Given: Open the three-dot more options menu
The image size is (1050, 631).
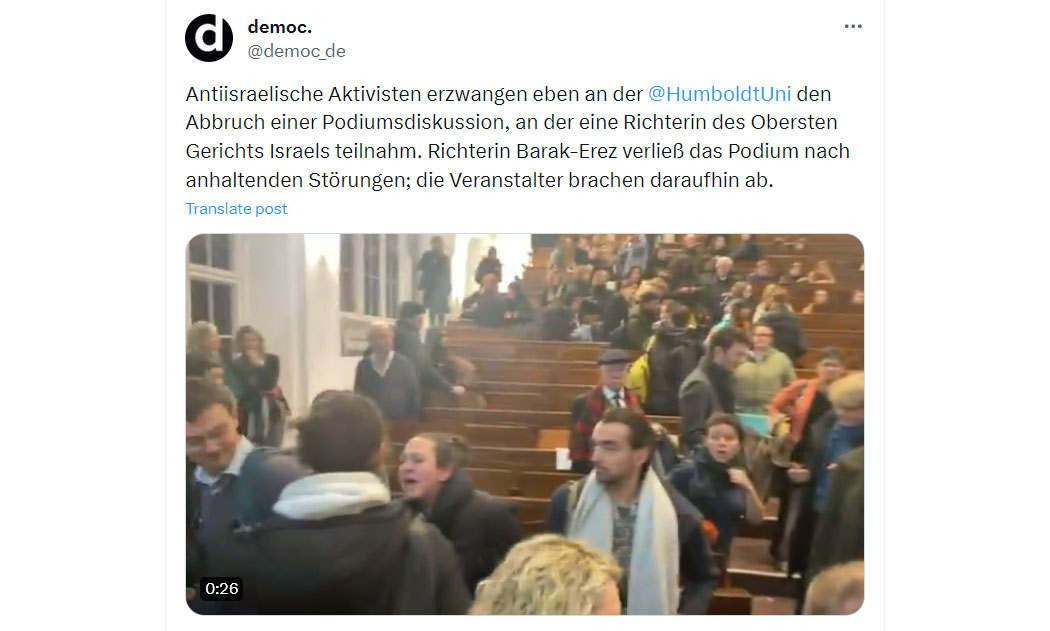Looking at the screenshot, I should click(x=852, y=27).
